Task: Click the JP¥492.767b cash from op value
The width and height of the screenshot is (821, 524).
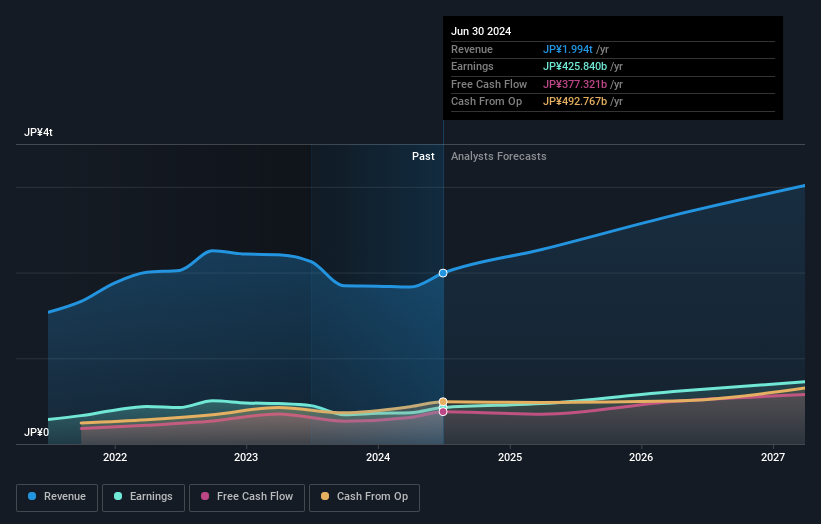Action: [x=575, y=102]
